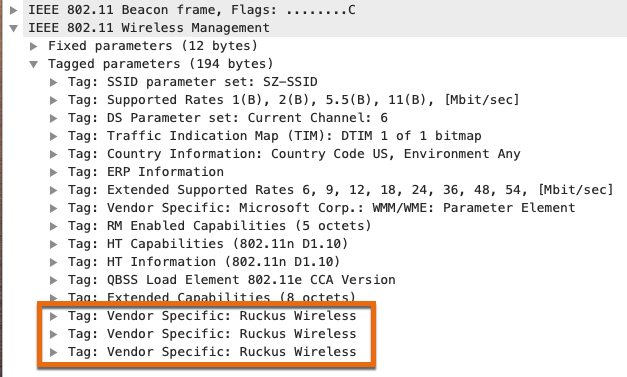Expand the DS Parameter set tag arrow

[x=53, y=118]
